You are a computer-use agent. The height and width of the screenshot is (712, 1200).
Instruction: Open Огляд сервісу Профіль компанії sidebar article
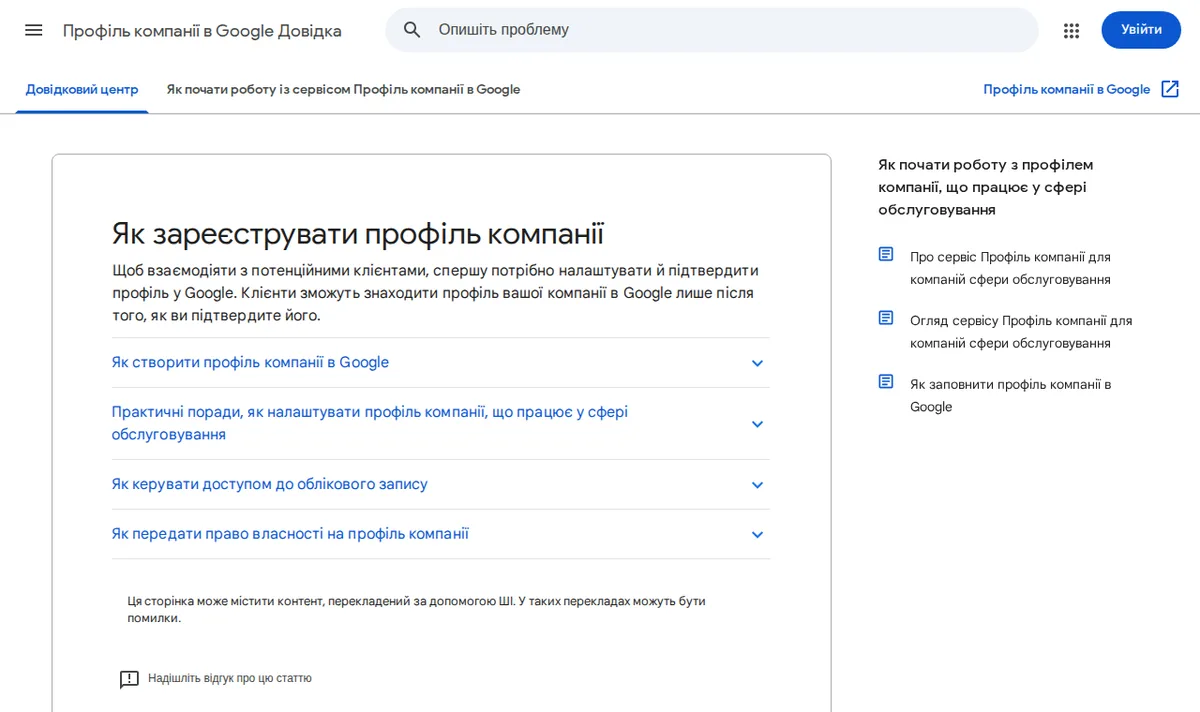(1021, 332)
